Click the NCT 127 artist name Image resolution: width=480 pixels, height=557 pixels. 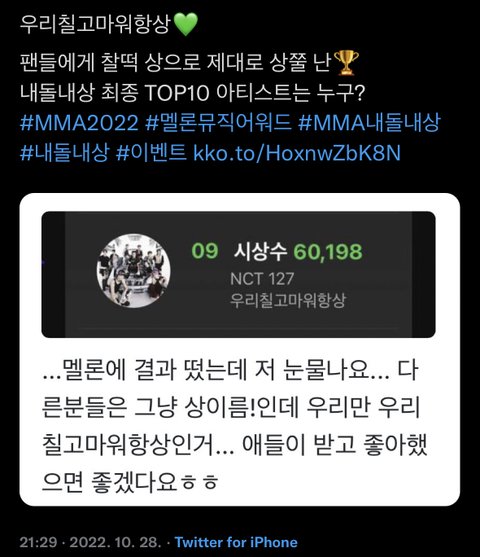262,278
